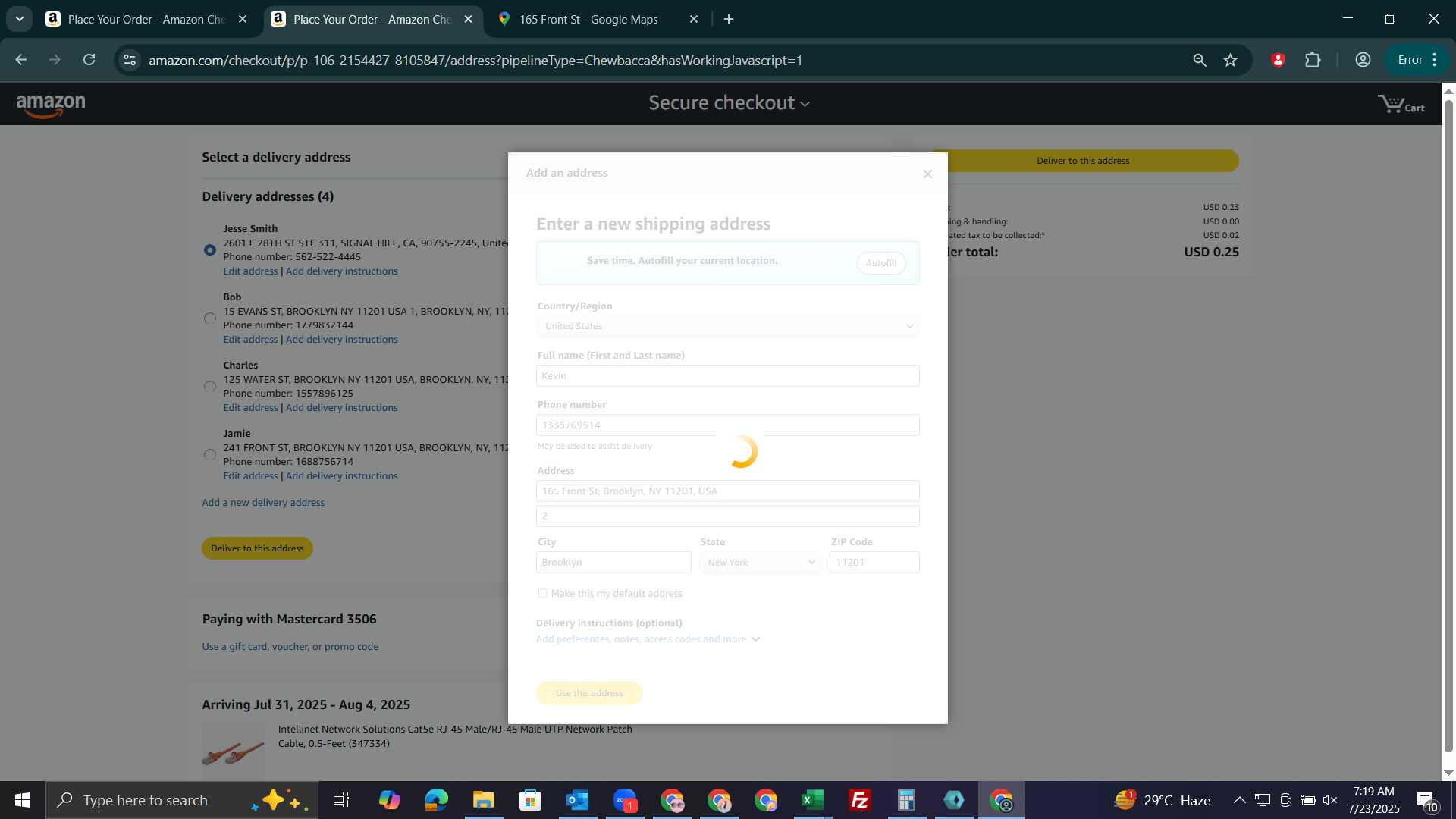Open the Copilot icon in the taskbar

pyautogui.click(x=390, y=800)
